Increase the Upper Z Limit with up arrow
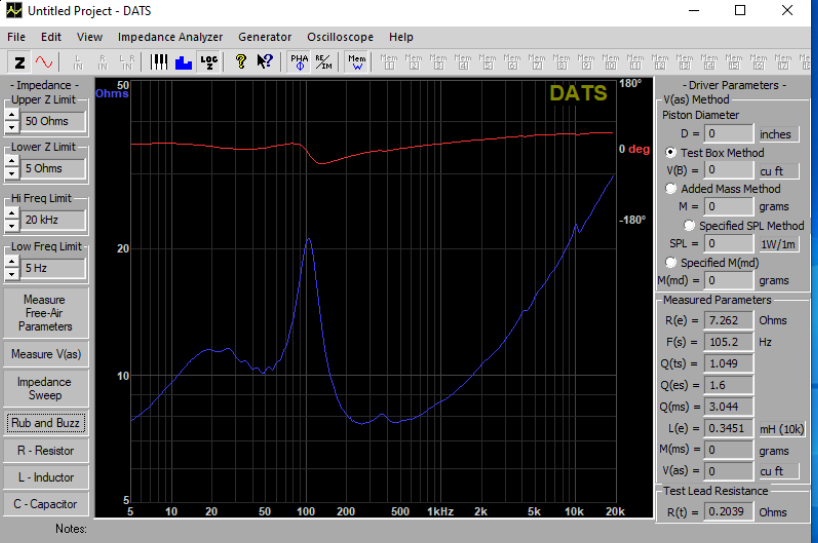The height and width of the screenshot is (543, 818). [x=11, y=115]
